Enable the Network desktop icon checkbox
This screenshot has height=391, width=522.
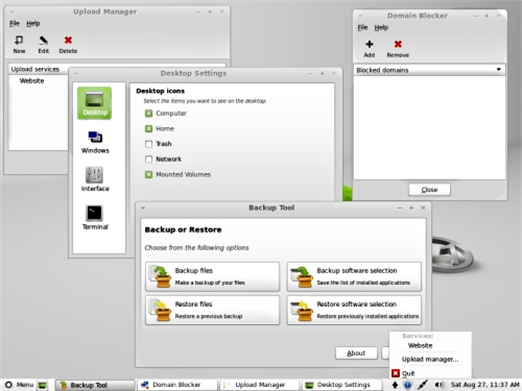pos(149,159)
